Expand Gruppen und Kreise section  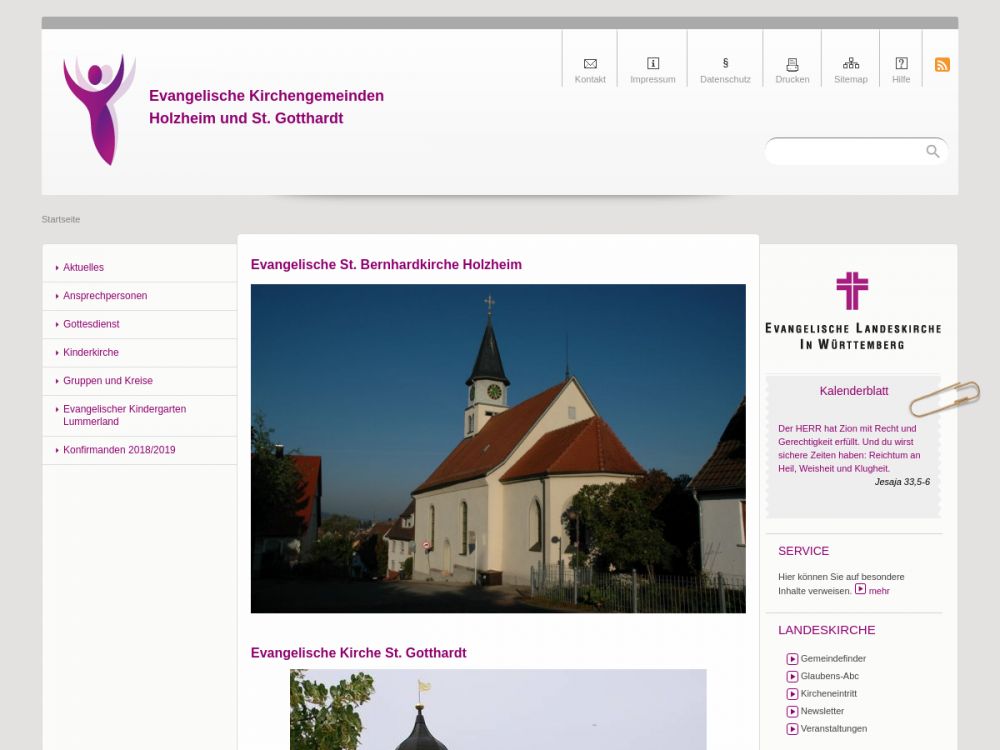tap(108, 381)
